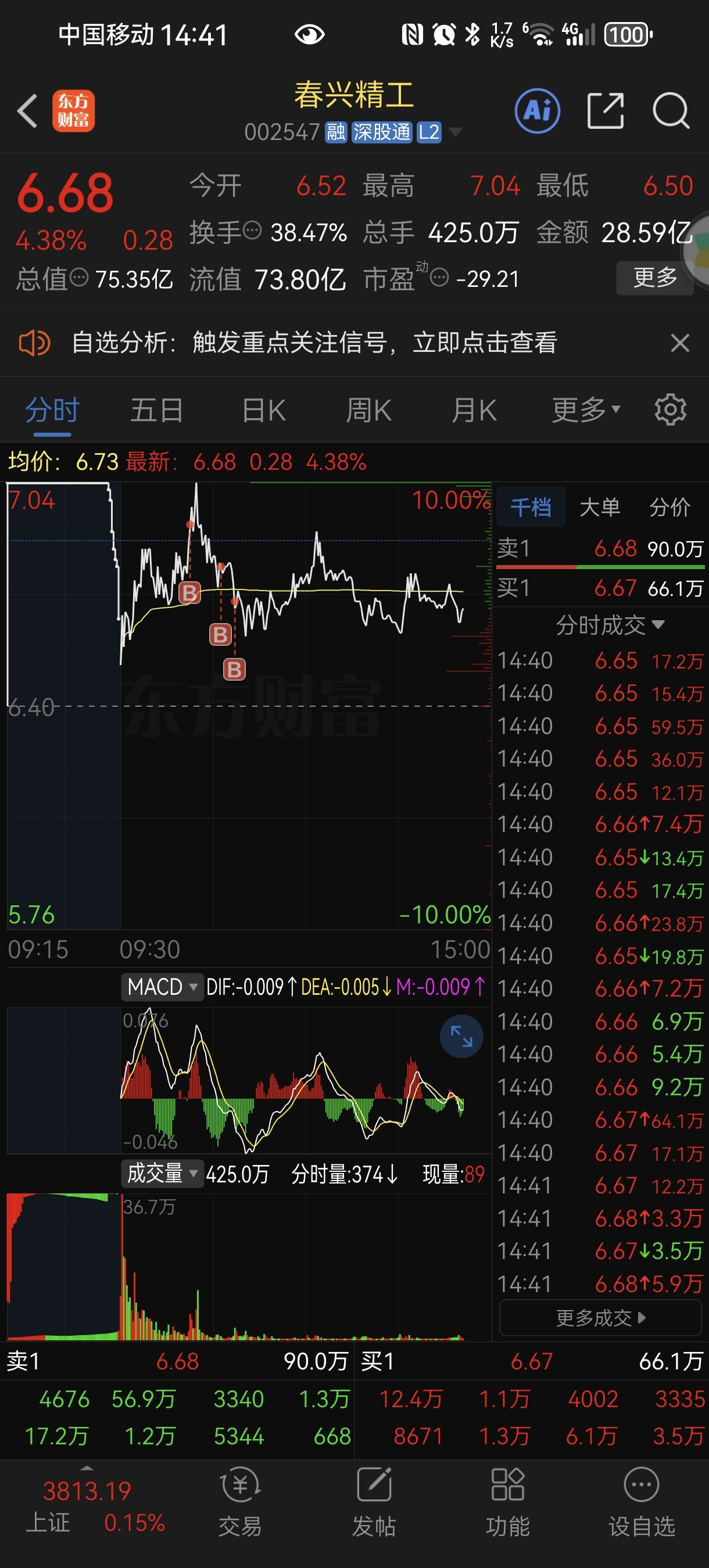The width and height of the screenshot is (709, 1568).
Task: Expand the MACD chart to fullscreen
Action: 461,1036
